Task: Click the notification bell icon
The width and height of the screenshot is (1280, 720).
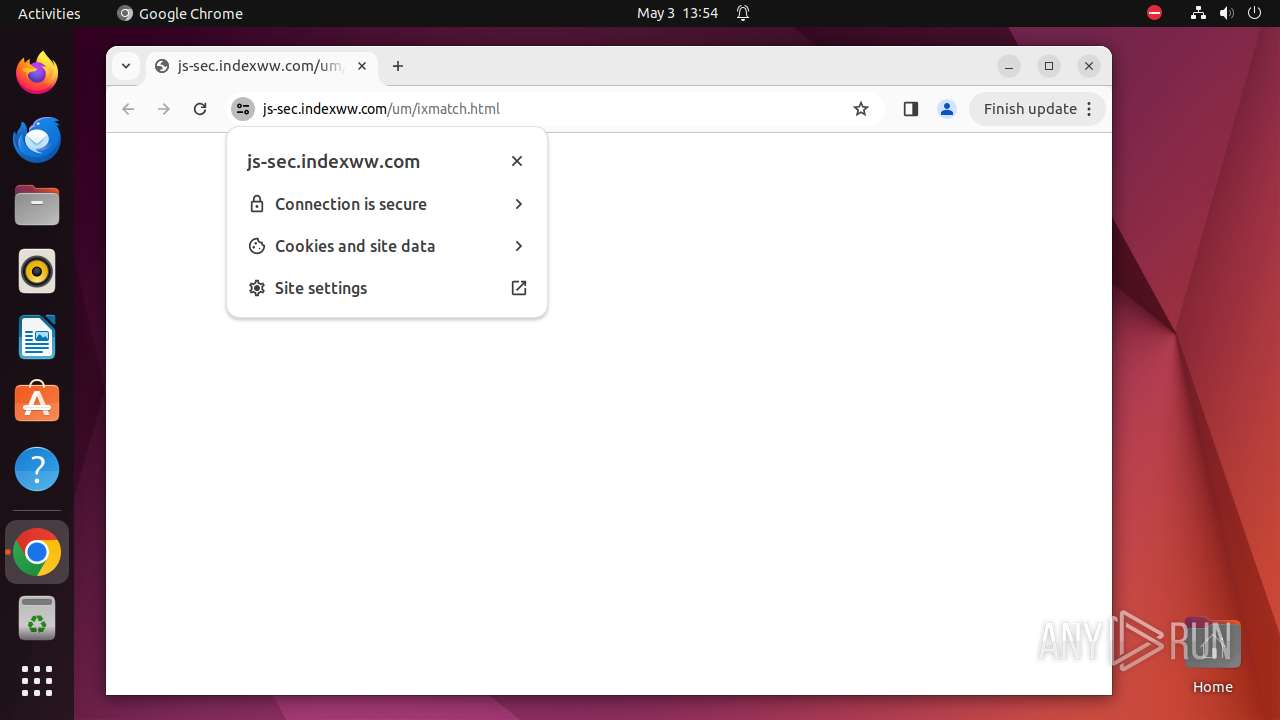Action: (x=743, y=13)
